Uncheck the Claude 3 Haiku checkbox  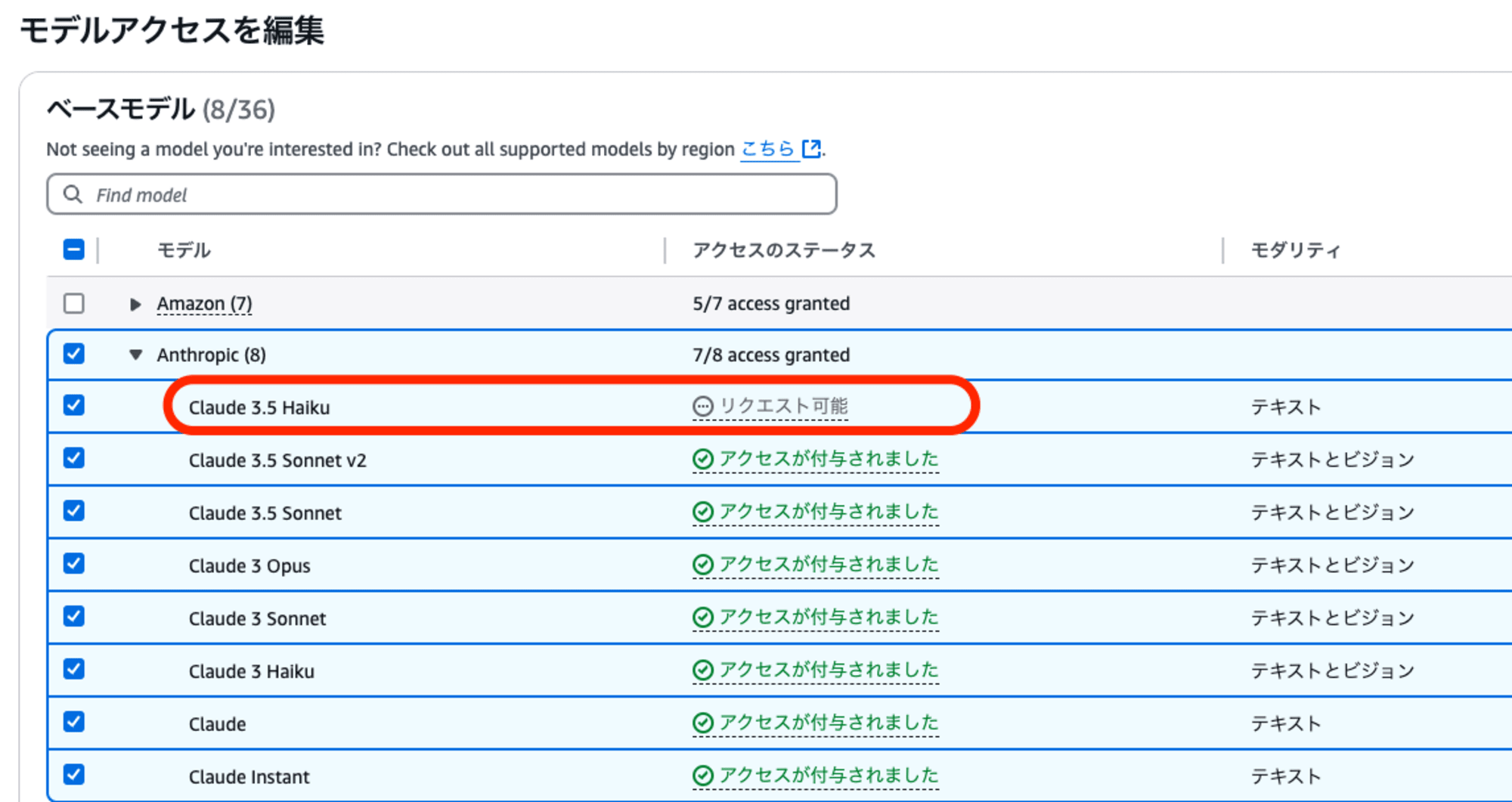74,669
